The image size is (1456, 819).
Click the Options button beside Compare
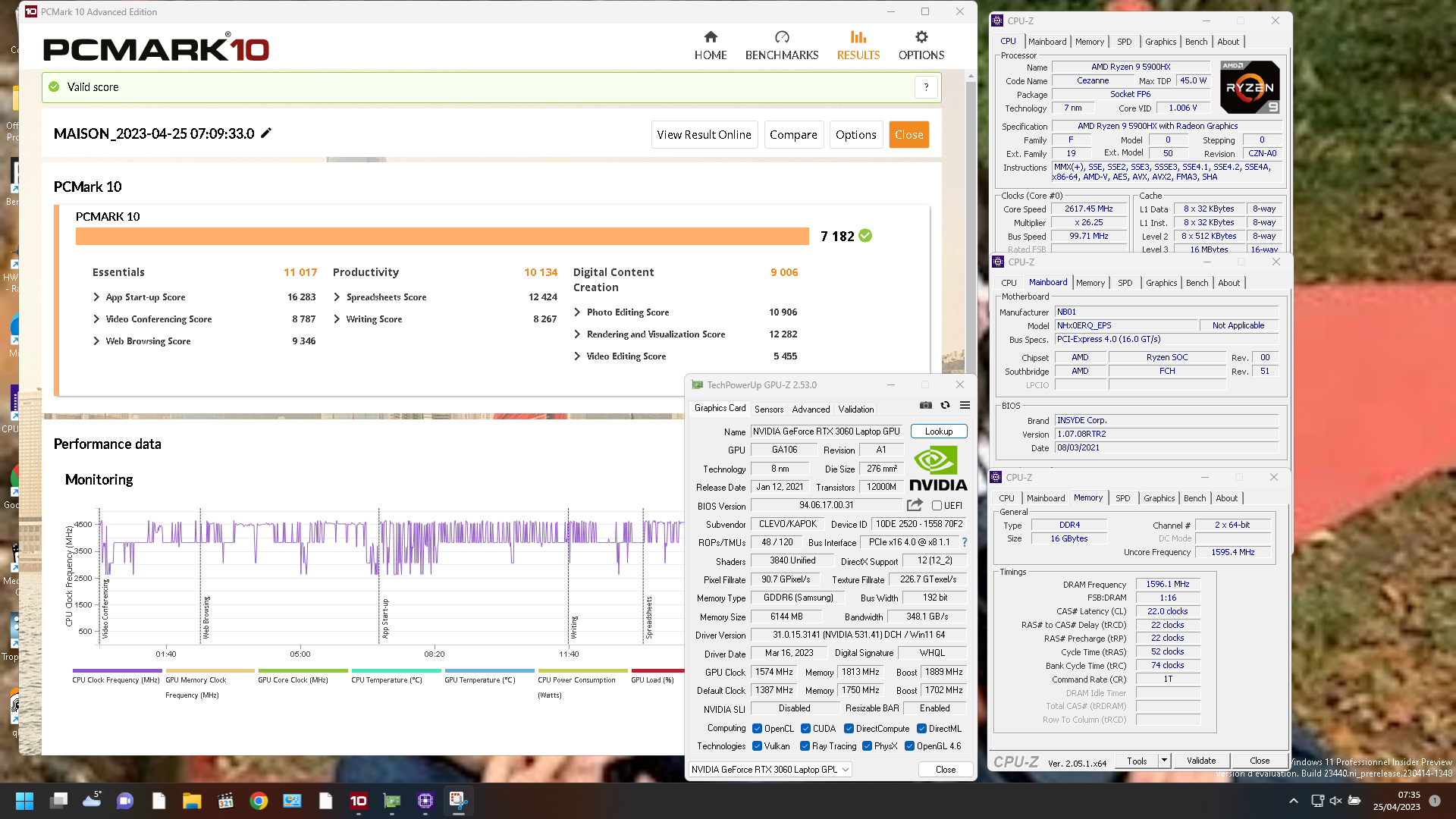coord(856,135)
